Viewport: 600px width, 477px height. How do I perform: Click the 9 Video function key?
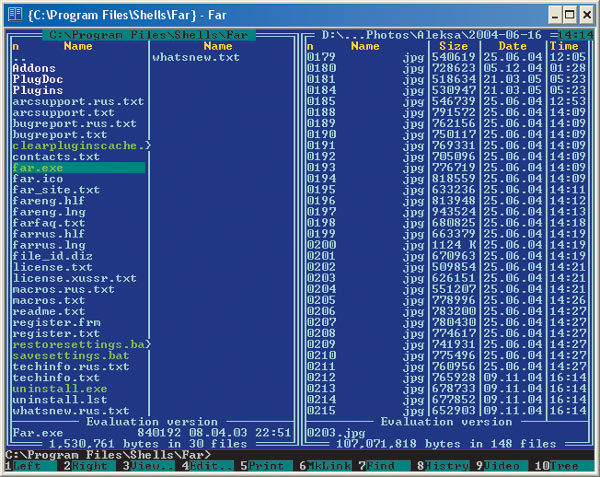coord(502,466)
